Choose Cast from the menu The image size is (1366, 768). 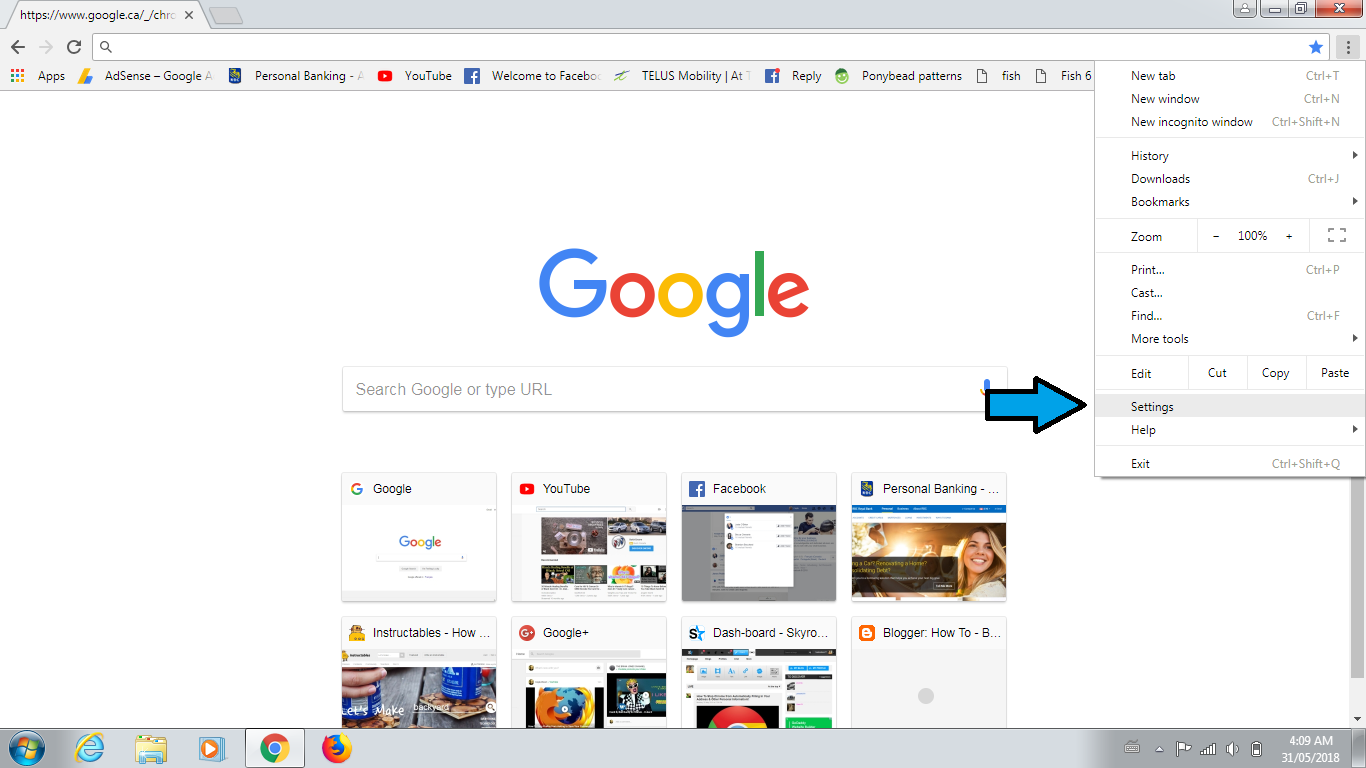click(x=1230, y=293)
